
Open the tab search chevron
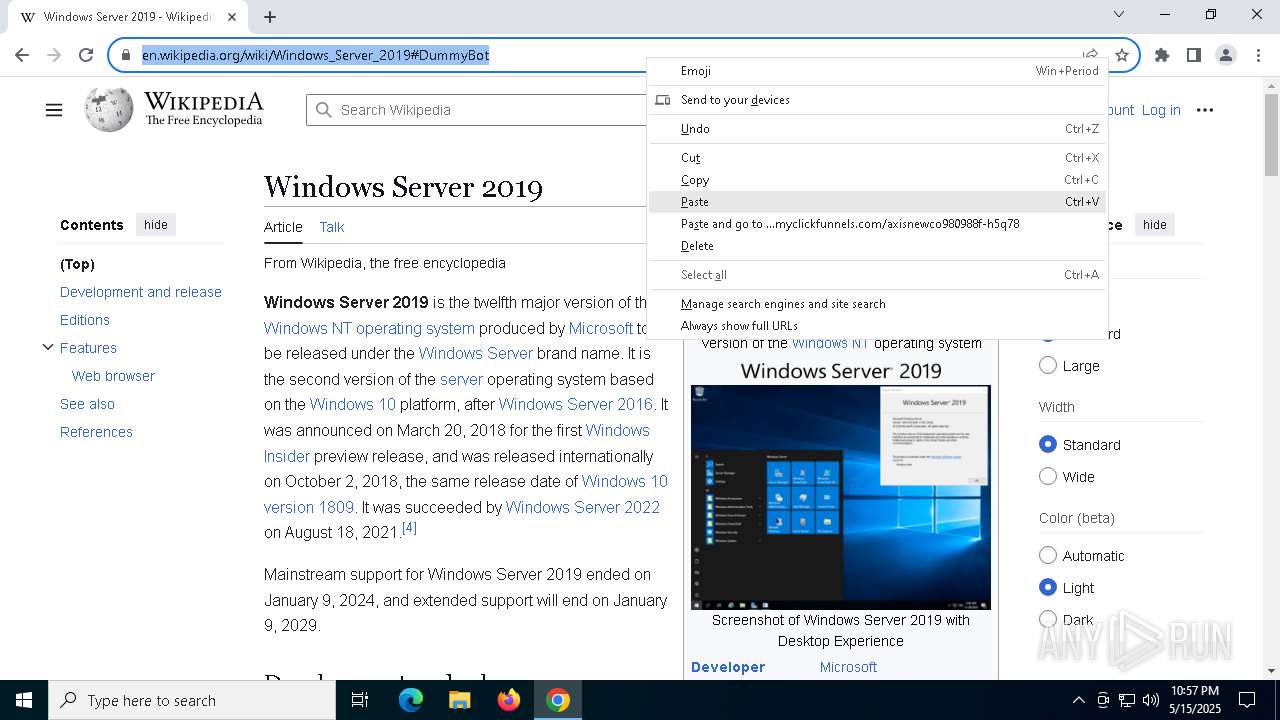click(x=1119, y=14)
